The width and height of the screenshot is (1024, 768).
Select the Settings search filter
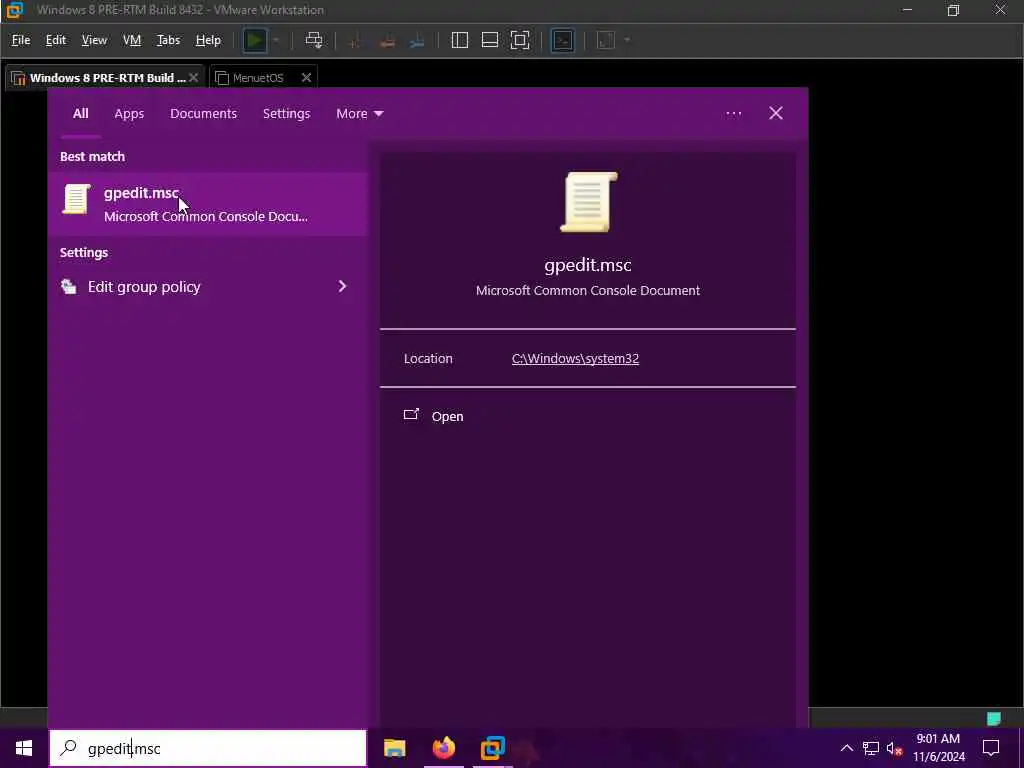286,114
